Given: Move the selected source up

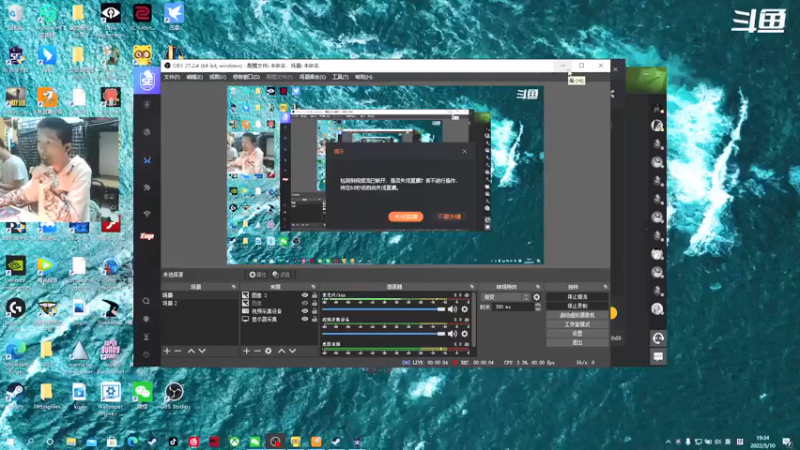Looking at the screenshot, I should [x=281, y=351].
